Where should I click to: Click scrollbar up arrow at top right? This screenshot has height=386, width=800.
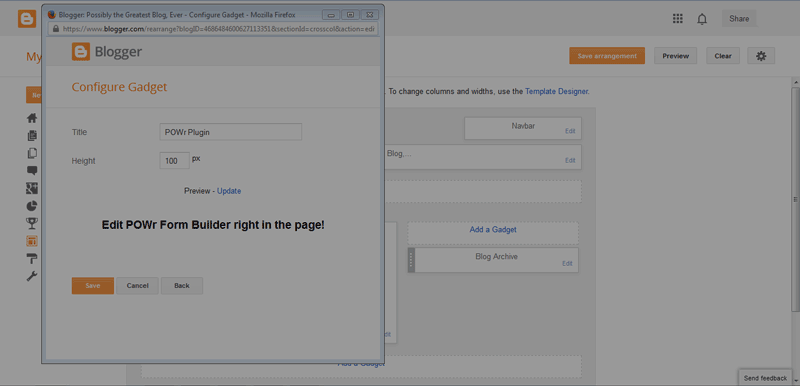coord(795,82)
